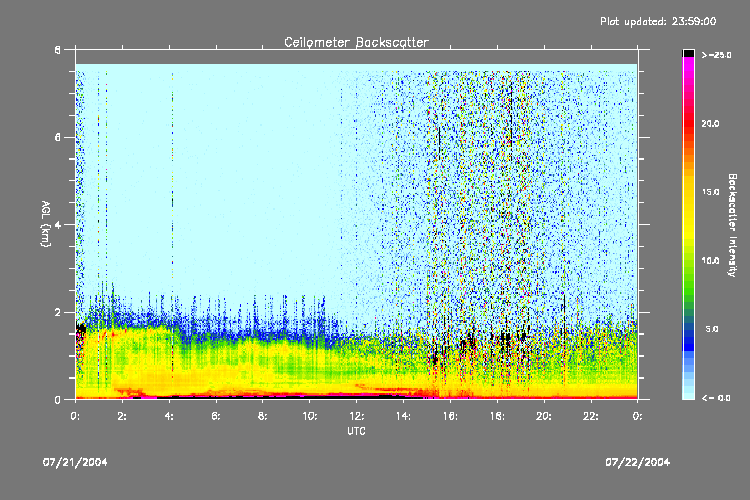Click the UTC x-axis title
Image resolution: width=750 pixels, height=500 pixels.
(x=356, y=431)
